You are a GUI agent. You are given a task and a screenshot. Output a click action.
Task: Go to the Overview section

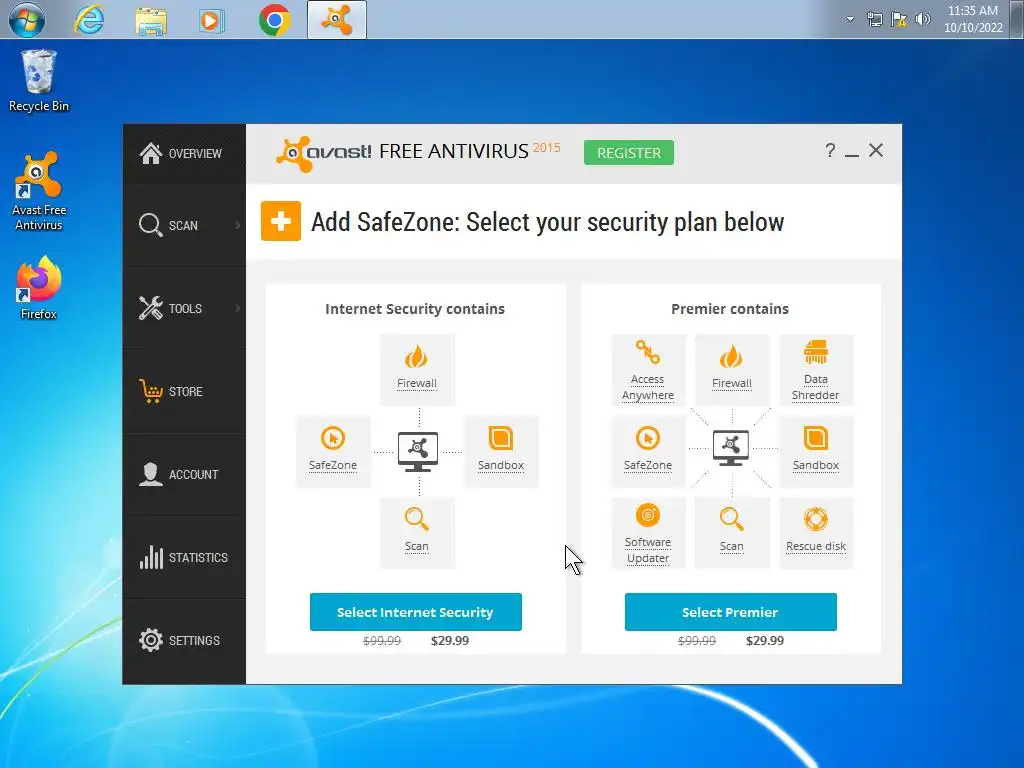click(184, 153)
